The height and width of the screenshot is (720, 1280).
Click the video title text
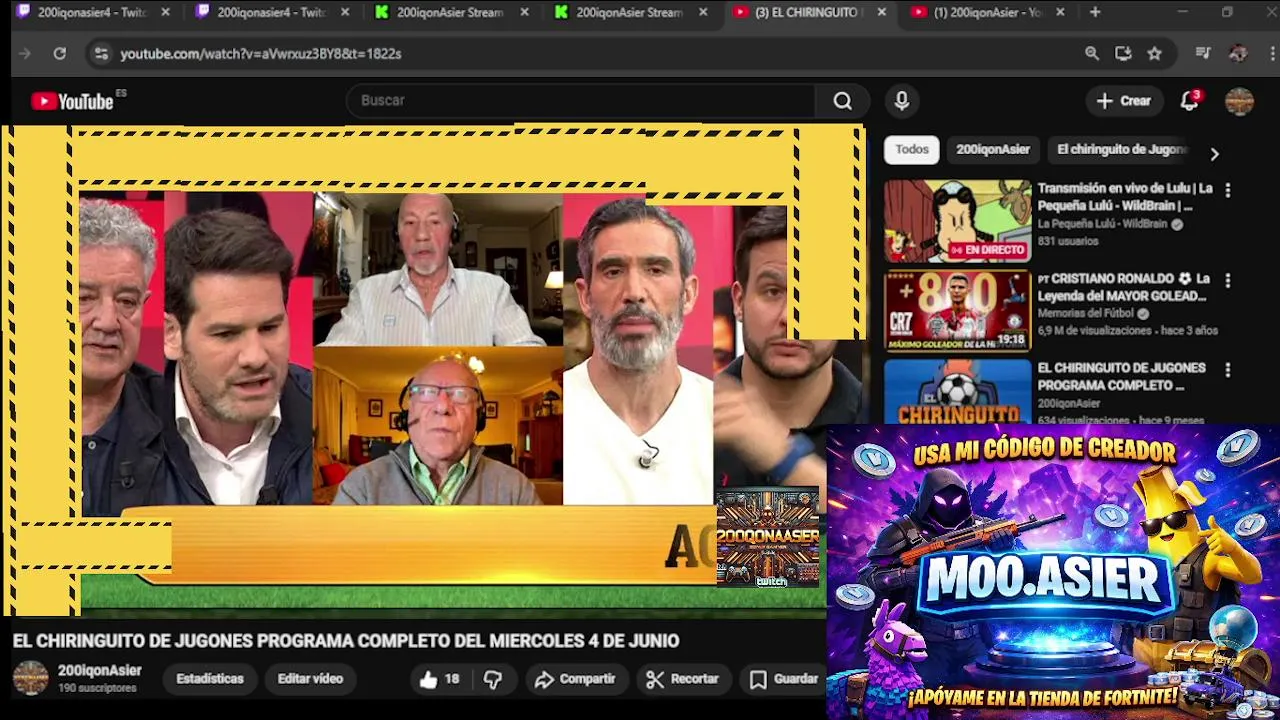click(346, 641)
